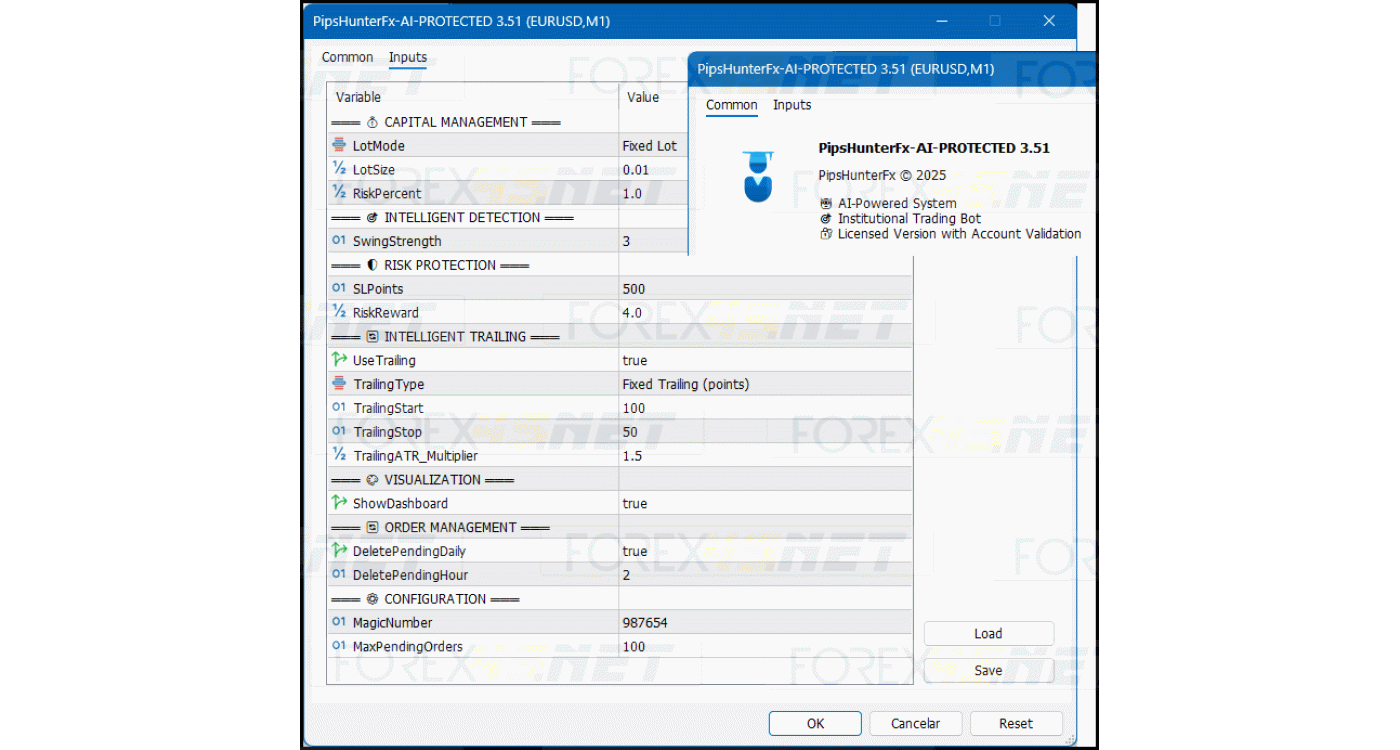Image resolution: width=1400 pixels, height=750 pixels.
Task: Click the LotSize decimal type icon
Action: click(x=339, y=170)
